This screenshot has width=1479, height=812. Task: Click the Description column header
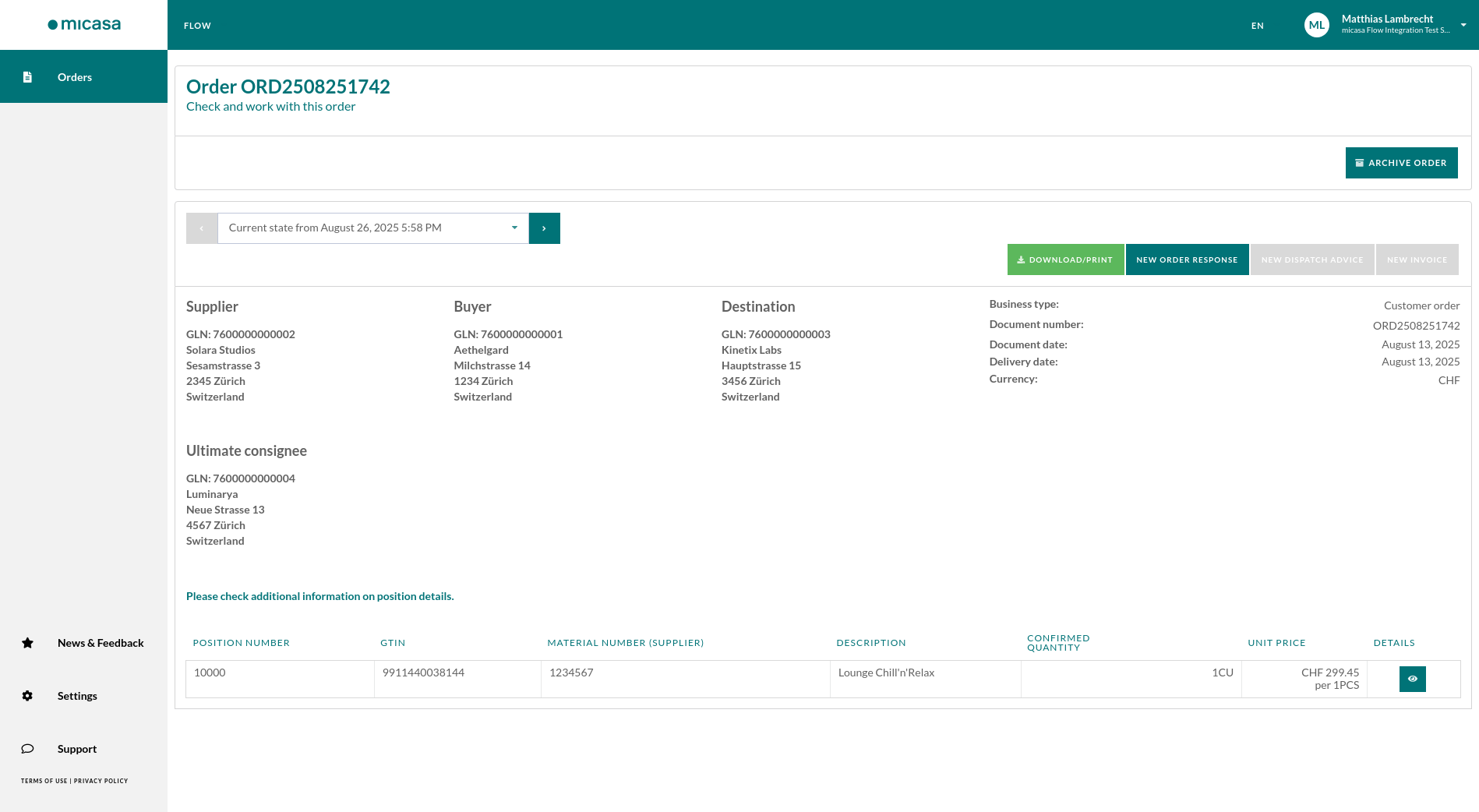(x=871, y=643)
